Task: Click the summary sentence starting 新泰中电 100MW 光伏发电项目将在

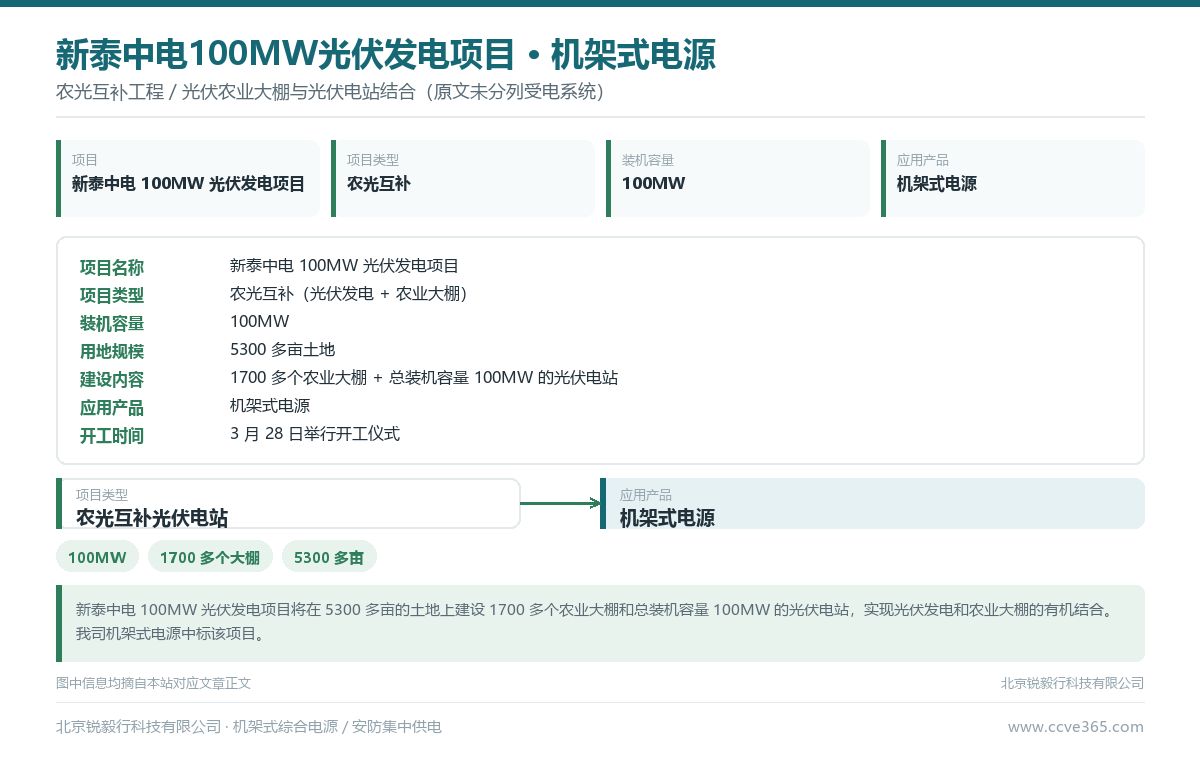Action: [x=595, y=609]
